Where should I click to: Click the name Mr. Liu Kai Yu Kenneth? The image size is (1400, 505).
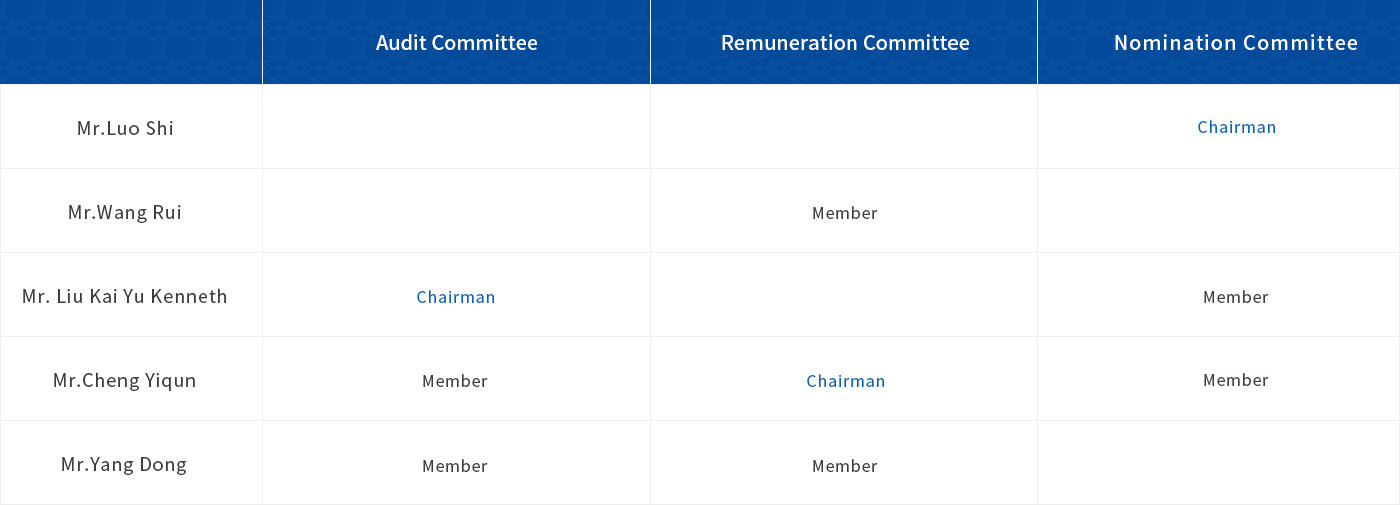pos(125,296)
